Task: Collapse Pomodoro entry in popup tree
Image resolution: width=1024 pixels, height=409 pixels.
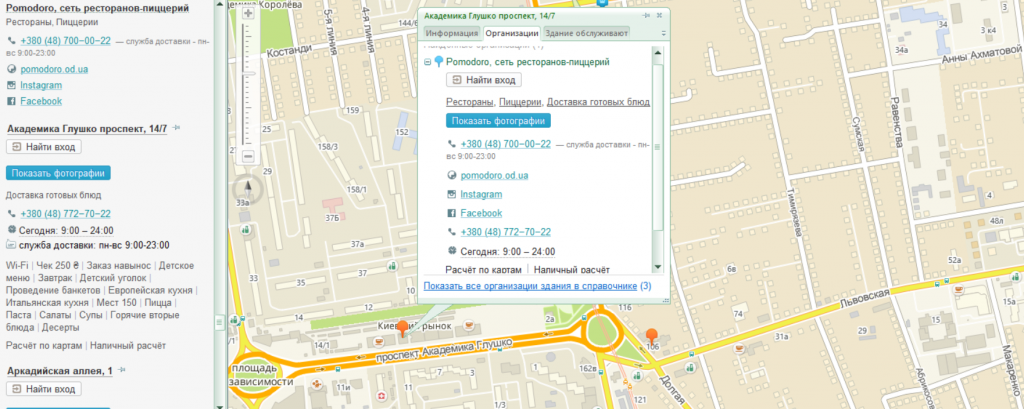Action: (428, 62)
